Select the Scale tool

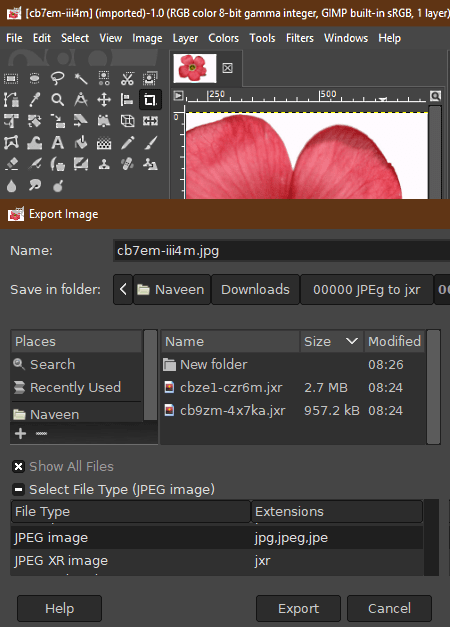[58, 121]
